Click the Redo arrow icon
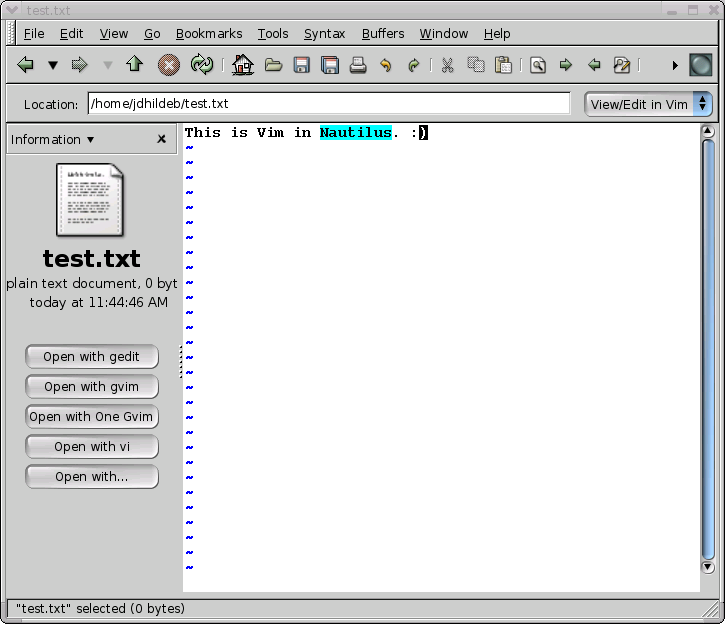The height and width of the screenshot is (624, 725). click(x=414, y=65)
